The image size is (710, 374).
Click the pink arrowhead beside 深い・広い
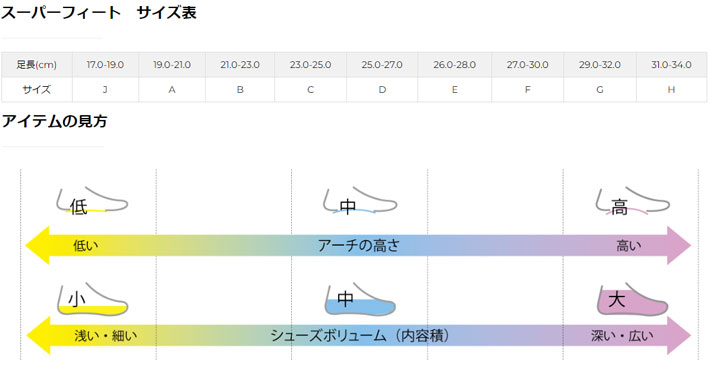[x=679, y=336]
